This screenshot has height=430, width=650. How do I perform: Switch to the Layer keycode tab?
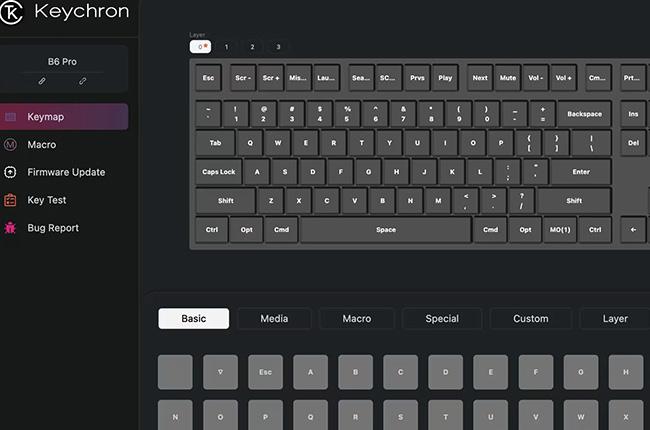[x=615, y=318]
